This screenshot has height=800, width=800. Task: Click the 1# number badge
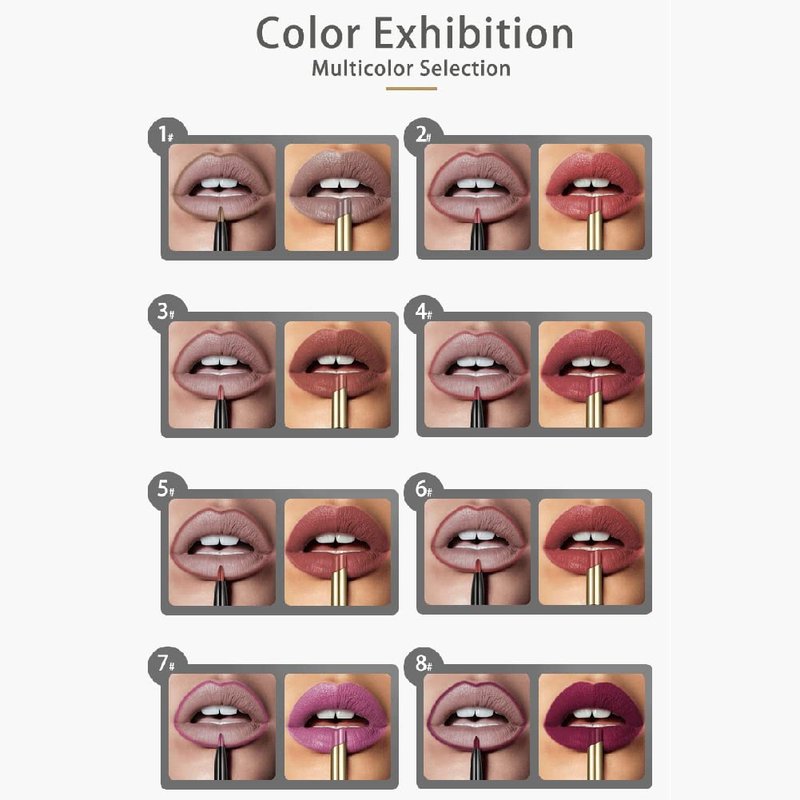pos(167,135)
